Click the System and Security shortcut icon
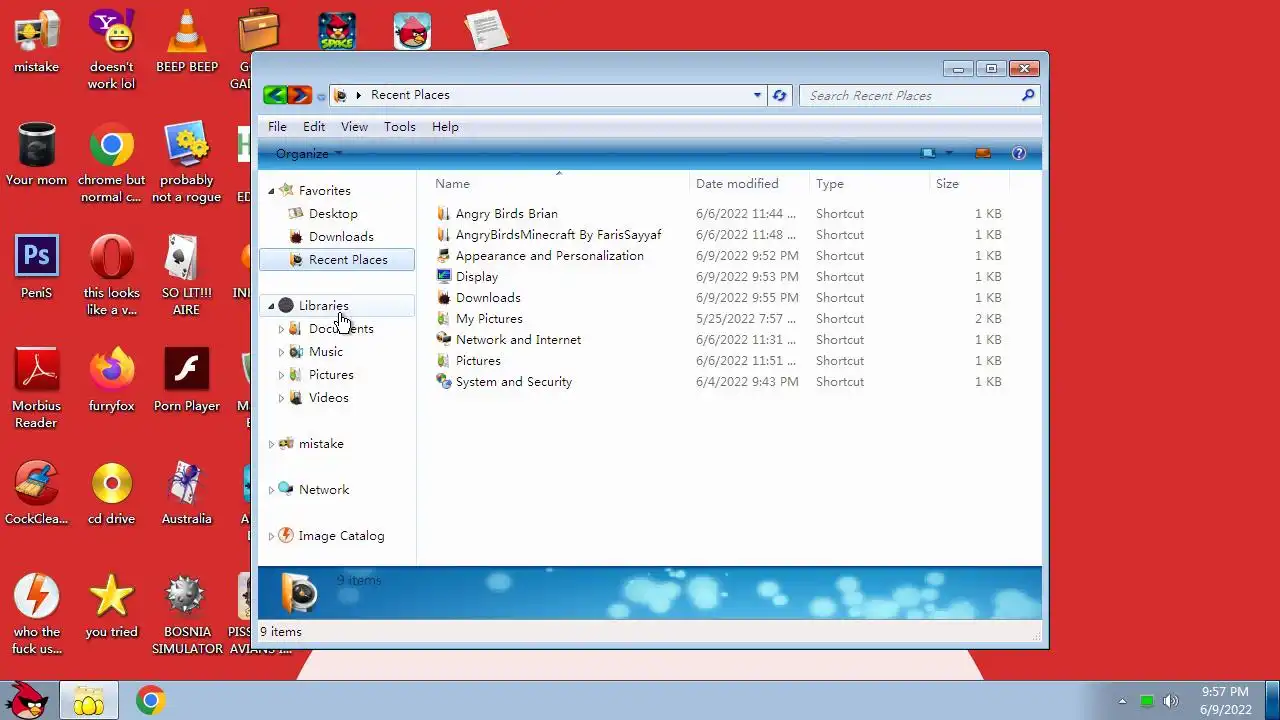The height and width of the screenshot is (720, 1280). [444, 381]
